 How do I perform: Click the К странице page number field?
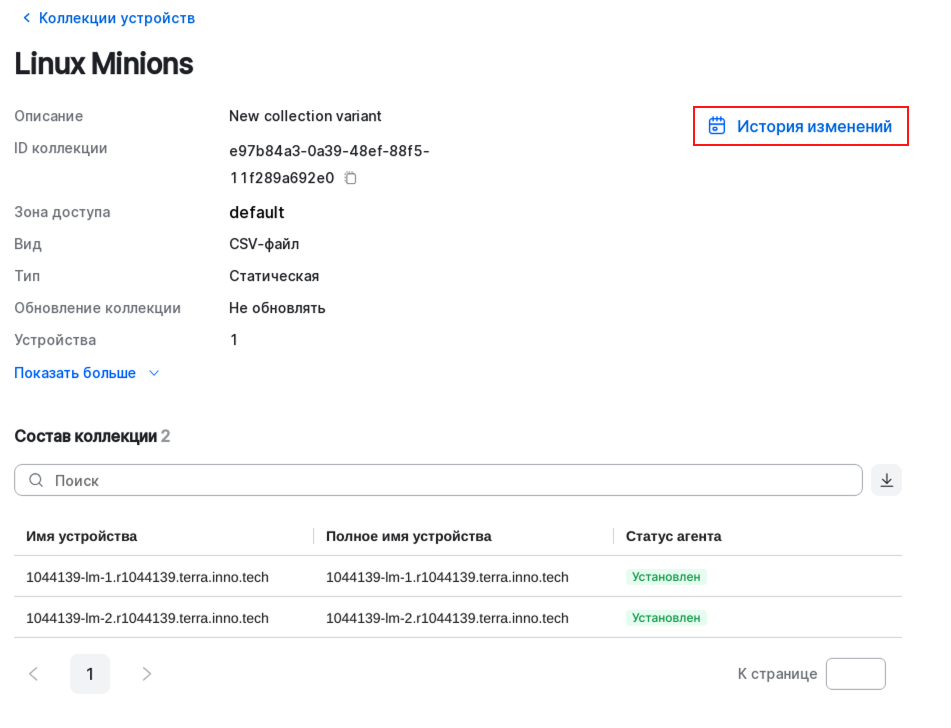tap(856, 674)
